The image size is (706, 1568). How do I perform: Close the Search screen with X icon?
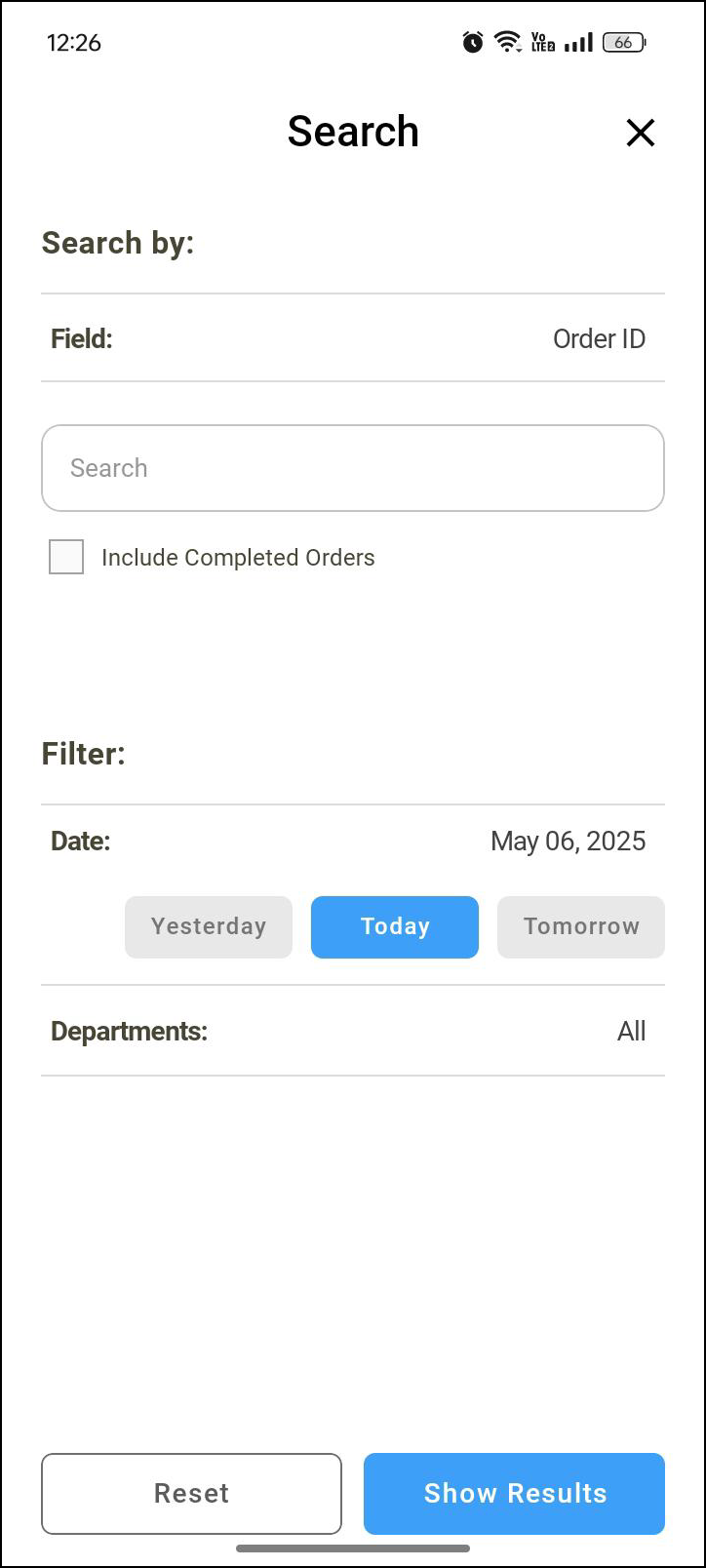pos(640,133)
